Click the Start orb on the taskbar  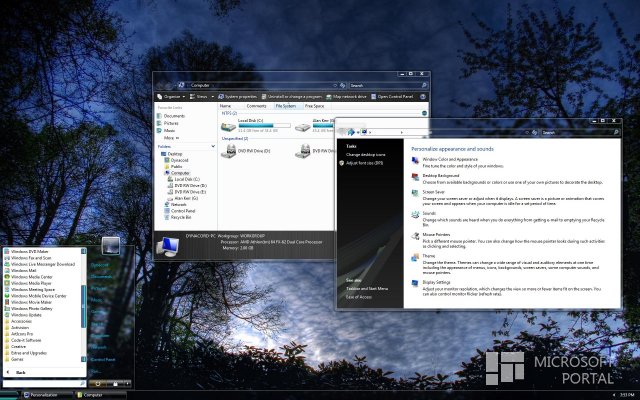coord(9,395)
